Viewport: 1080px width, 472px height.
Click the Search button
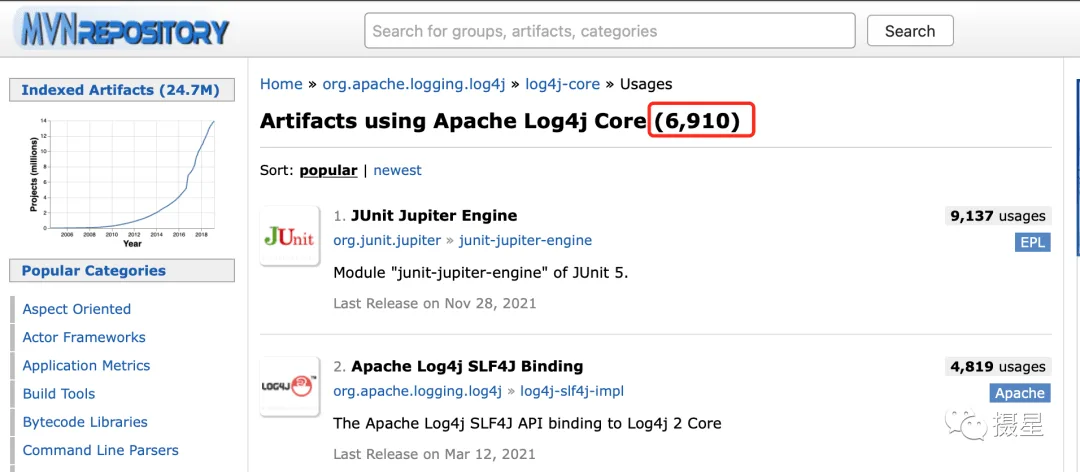910,31
